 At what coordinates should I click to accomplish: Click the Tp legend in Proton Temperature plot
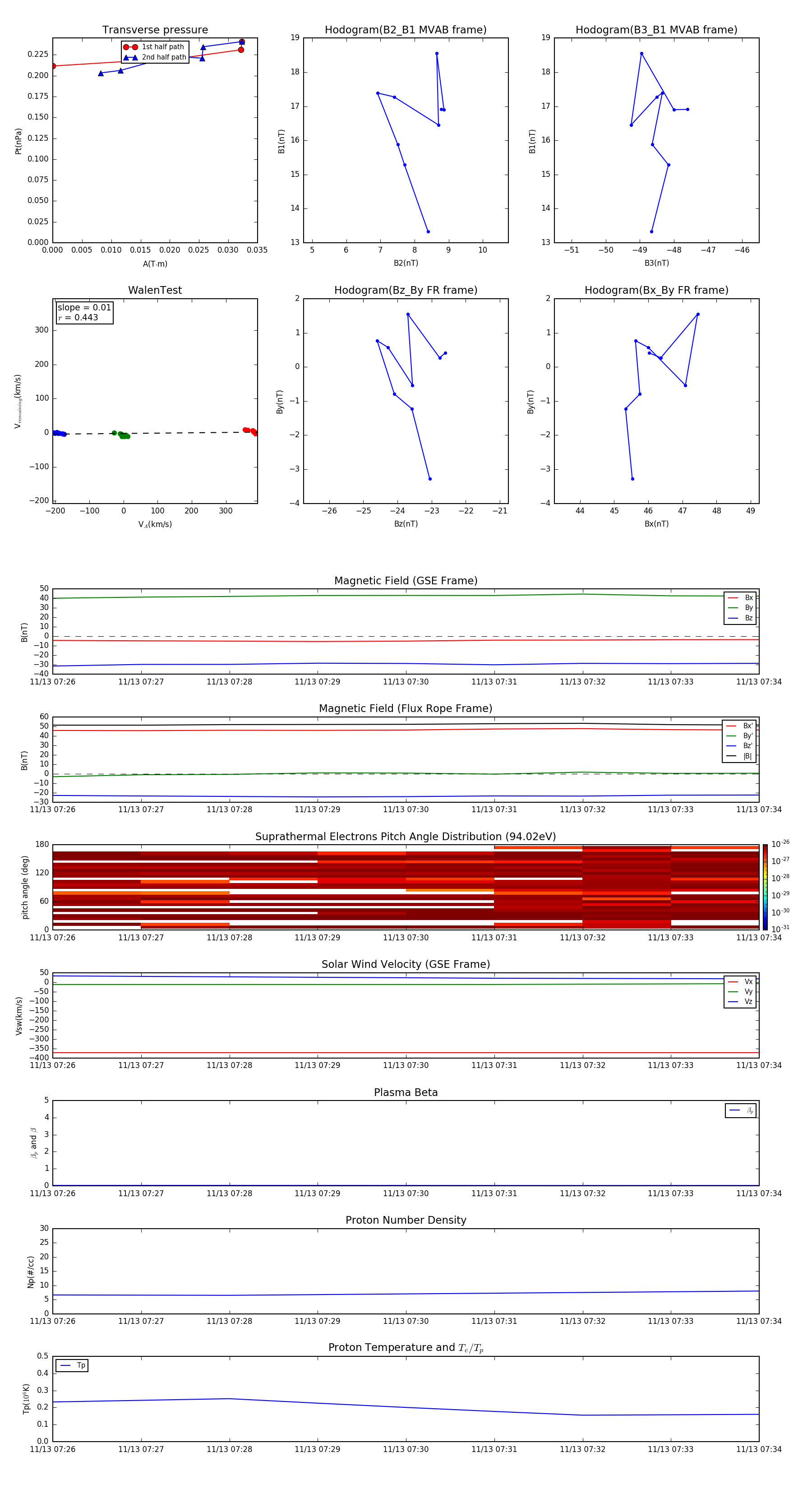pyautogui.click(x=72, y=1365)
